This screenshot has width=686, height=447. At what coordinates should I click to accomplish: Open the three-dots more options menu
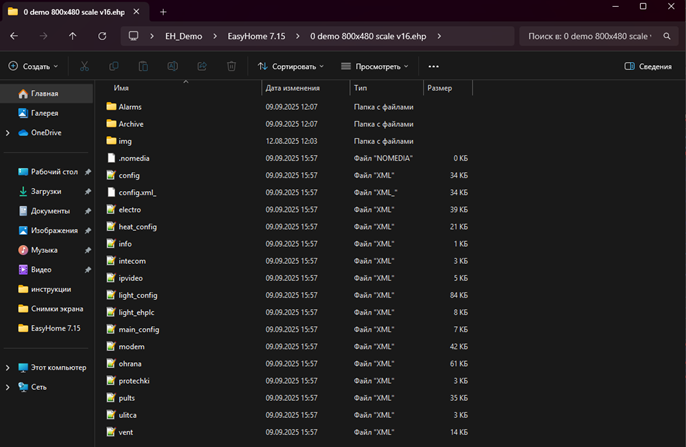tap(433, 66)
